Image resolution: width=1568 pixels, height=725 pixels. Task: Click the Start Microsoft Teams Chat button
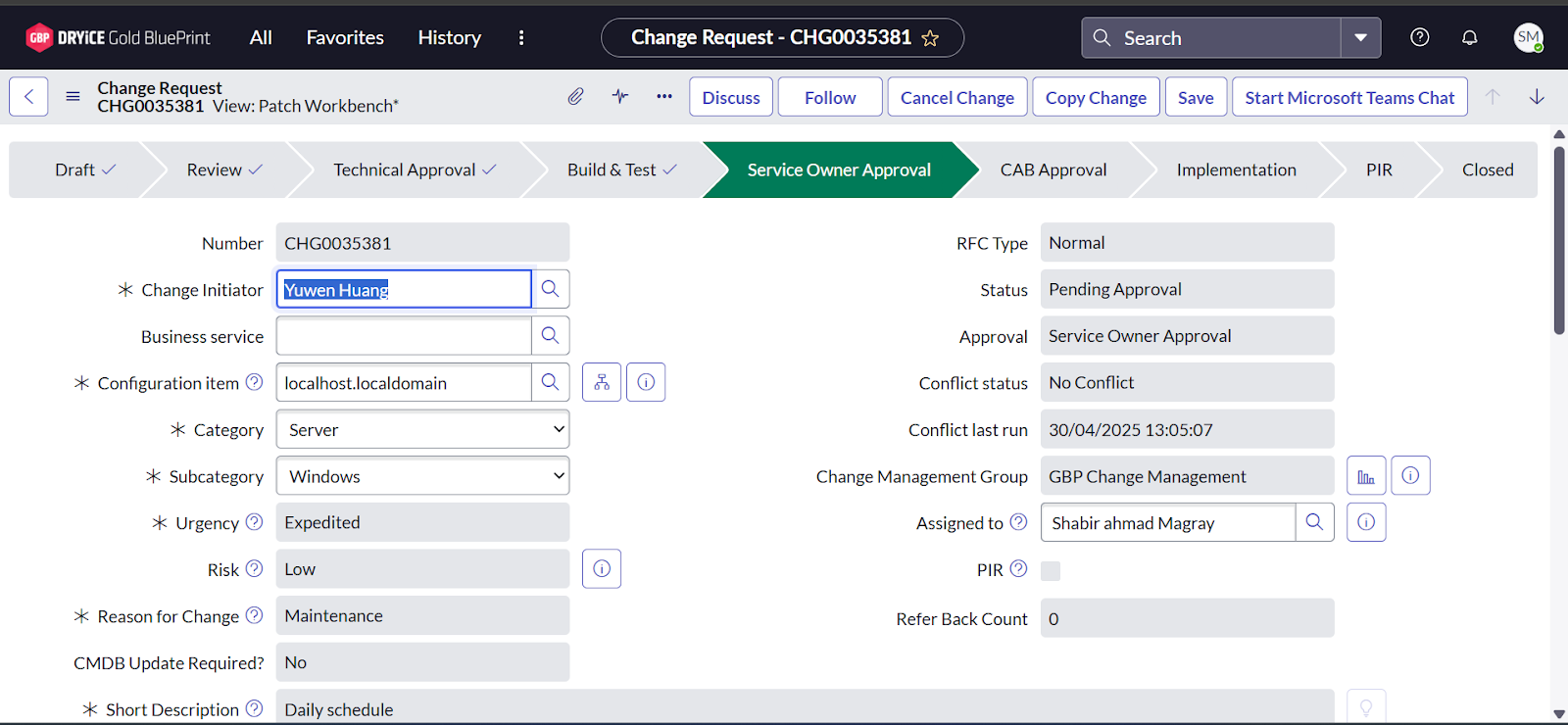tap(1348, 97)
